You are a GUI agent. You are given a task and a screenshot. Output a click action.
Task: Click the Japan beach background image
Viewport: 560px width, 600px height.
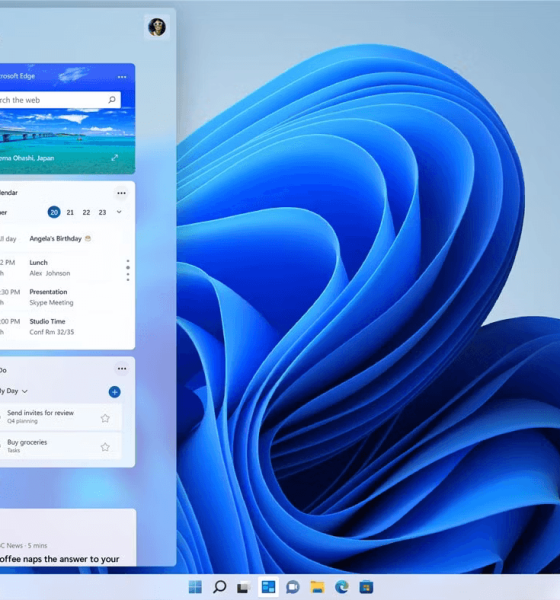click(x=67, y=130)
